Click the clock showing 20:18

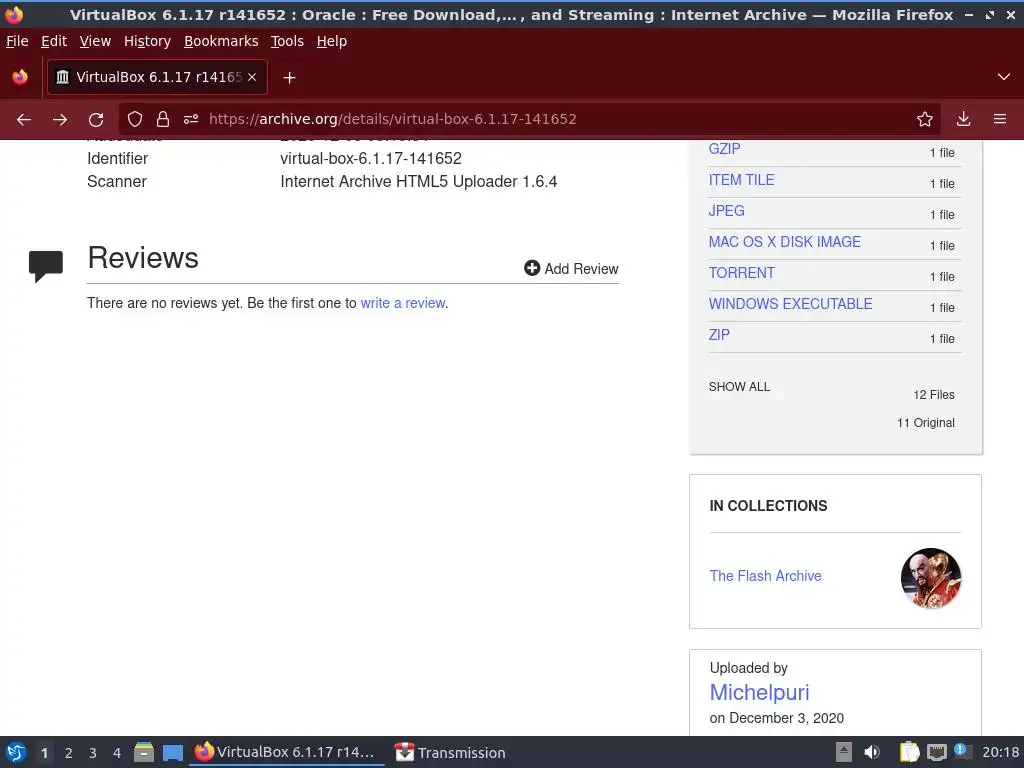tap(1000, 752)
